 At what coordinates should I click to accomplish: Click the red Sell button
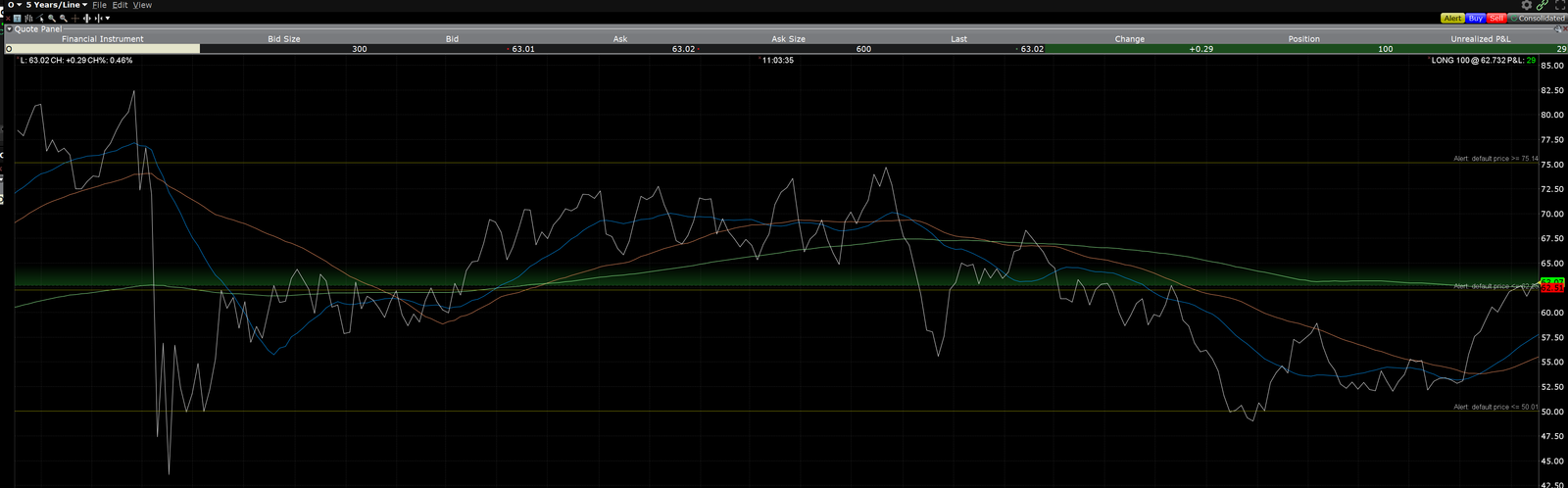1496,18
